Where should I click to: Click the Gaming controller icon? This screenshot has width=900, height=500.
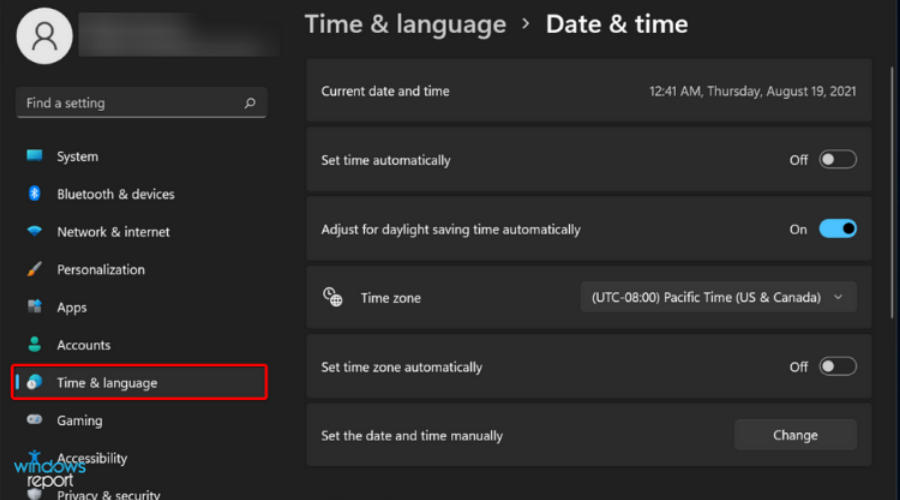click(x=35, y=421)
